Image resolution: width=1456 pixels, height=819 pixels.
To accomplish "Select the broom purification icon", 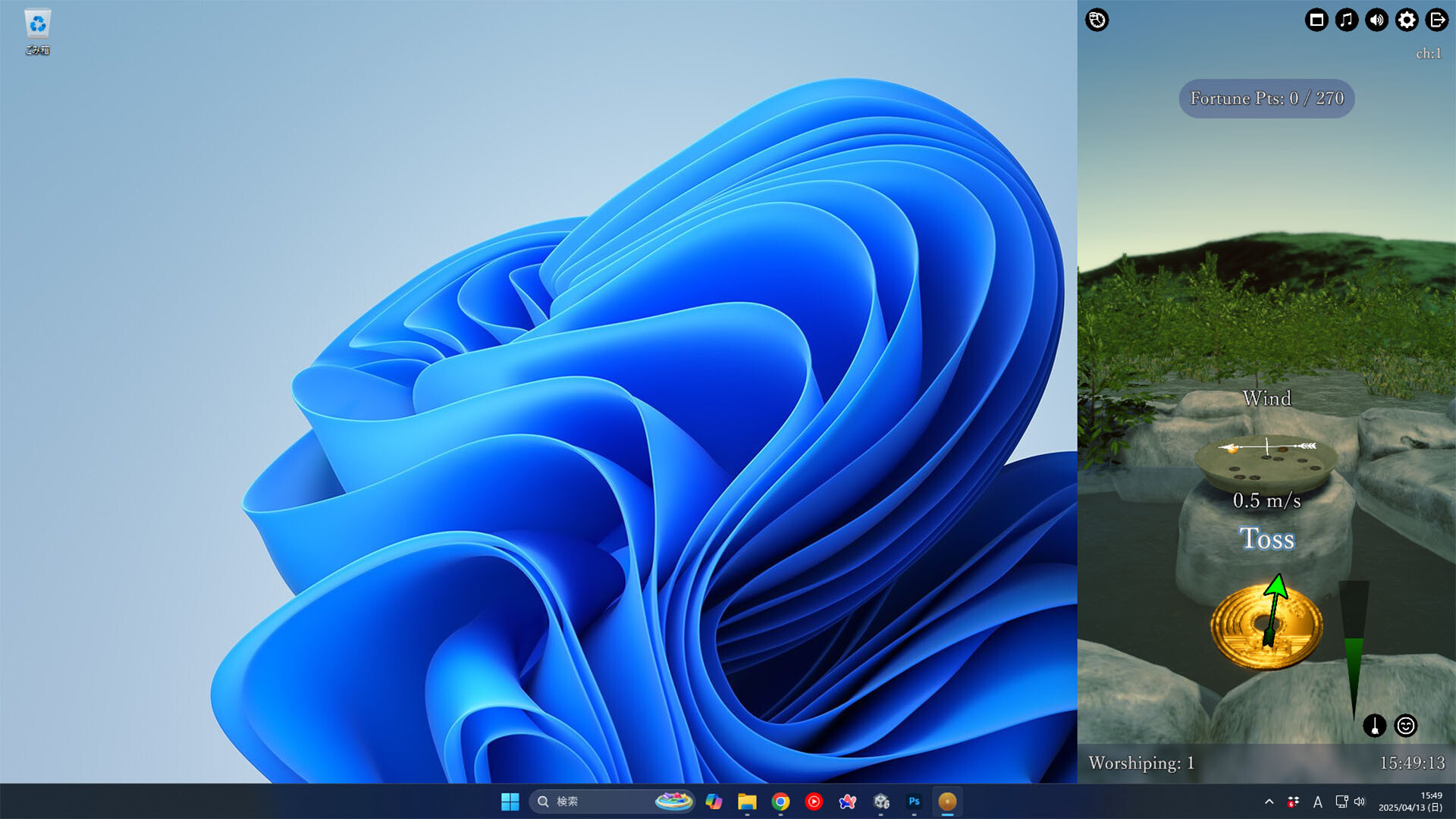I will (x=1376, y=726).
